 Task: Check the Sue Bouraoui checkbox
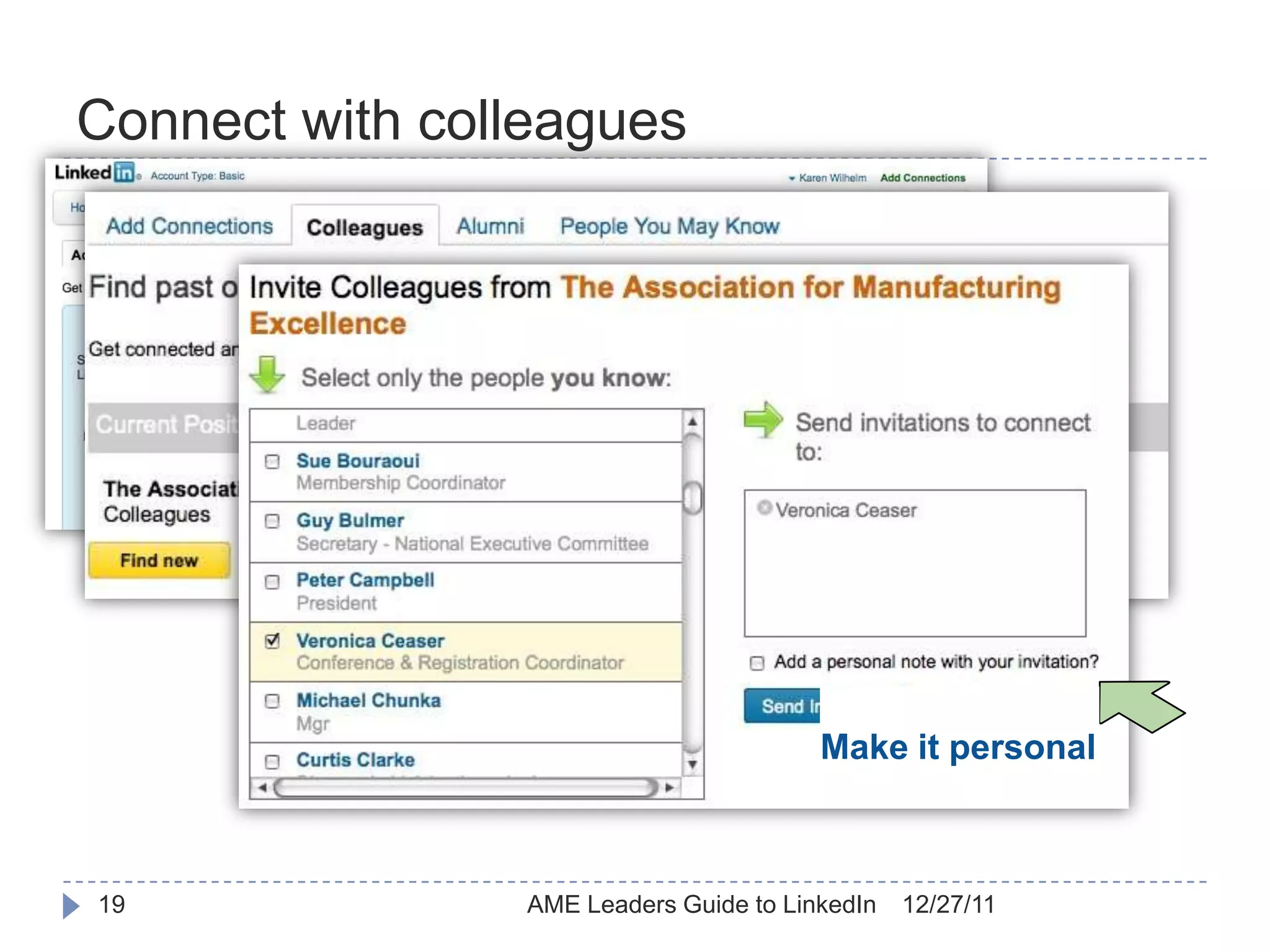pos(272,462)
